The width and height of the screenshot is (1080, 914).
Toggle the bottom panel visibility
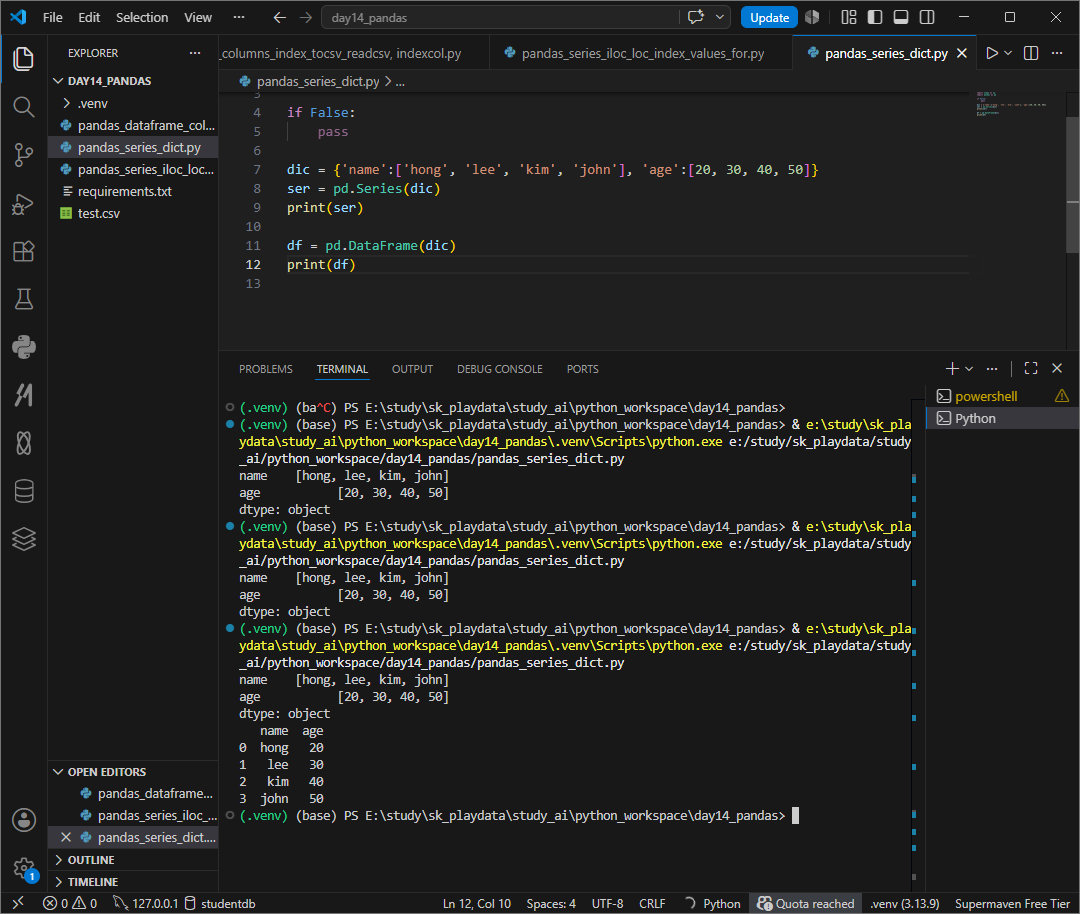tap(901, 17)
